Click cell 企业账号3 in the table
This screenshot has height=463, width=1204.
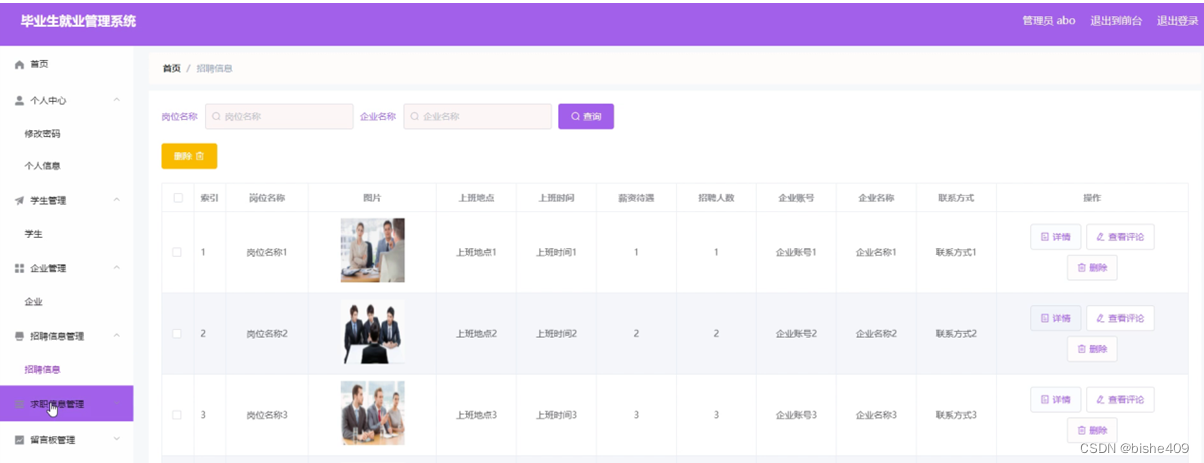pyautogui.click(x=796, y=414)
